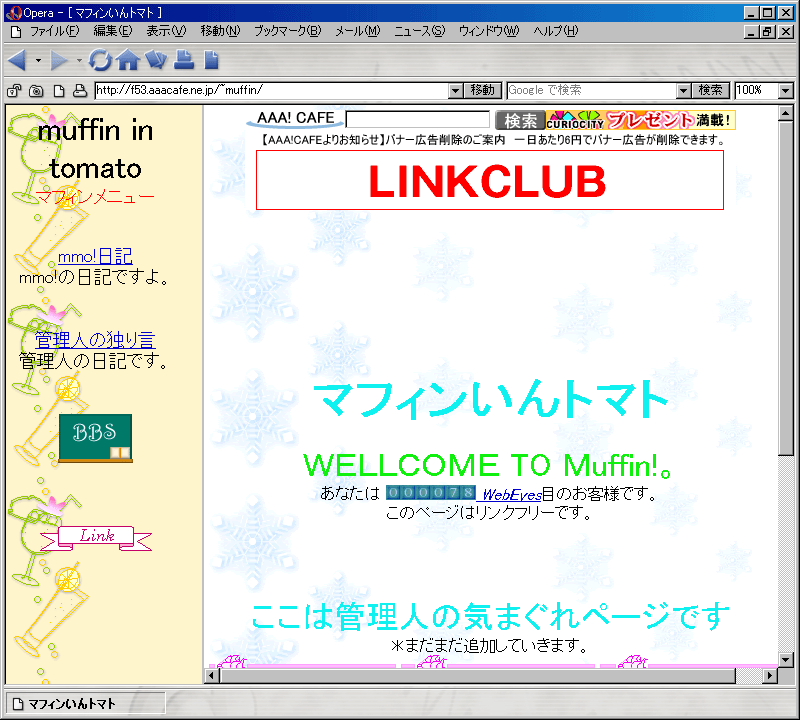Click the padlock security icon
The image size is (800, 720).
(x=14, y=91)
